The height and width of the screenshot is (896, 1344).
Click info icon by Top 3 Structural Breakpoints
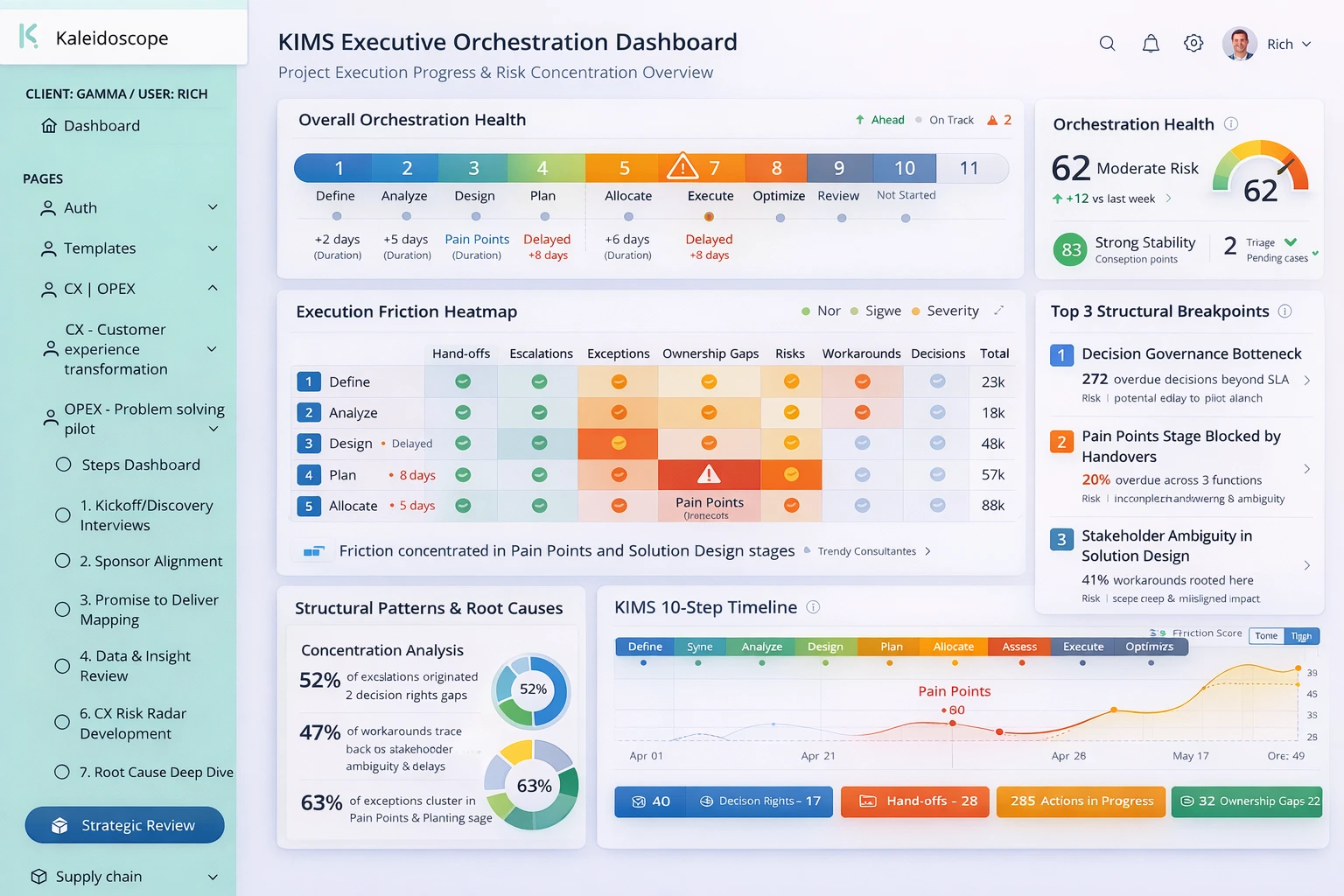[x=1284, y=311]
